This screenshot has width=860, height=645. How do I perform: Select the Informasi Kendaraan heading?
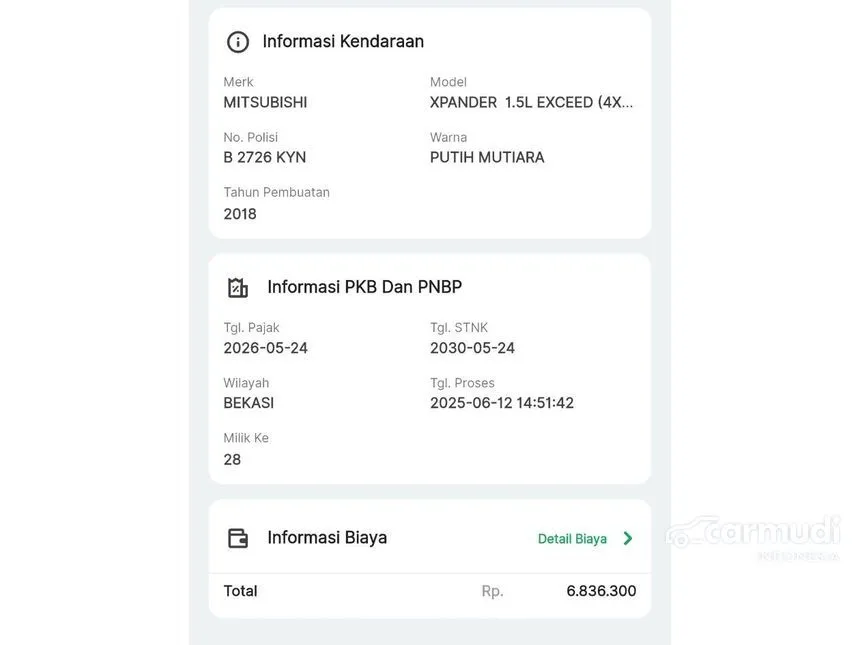(x=343, y=41)
